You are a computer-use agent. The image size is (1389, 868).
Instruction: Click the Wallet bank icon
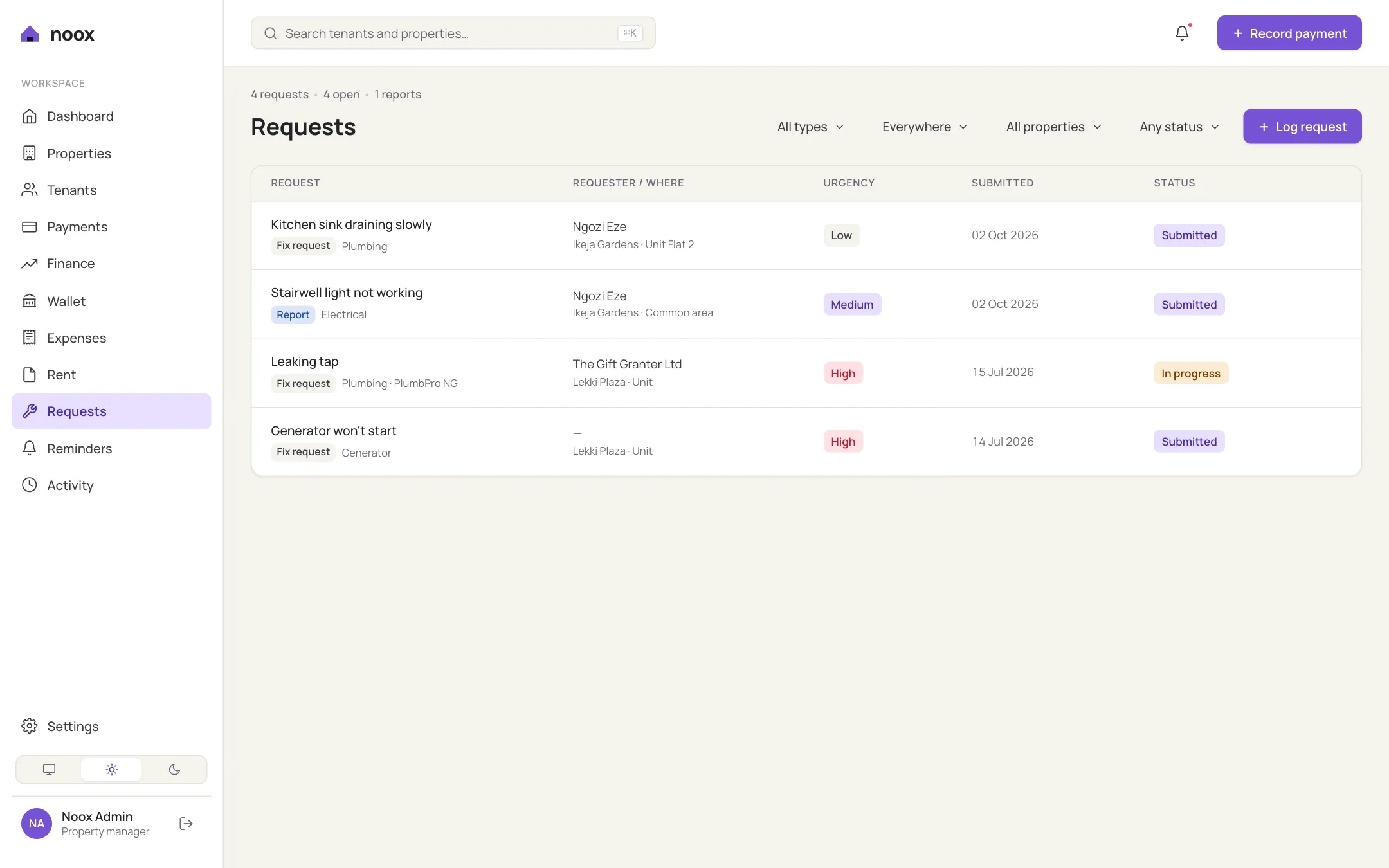[x=30, y=301]
